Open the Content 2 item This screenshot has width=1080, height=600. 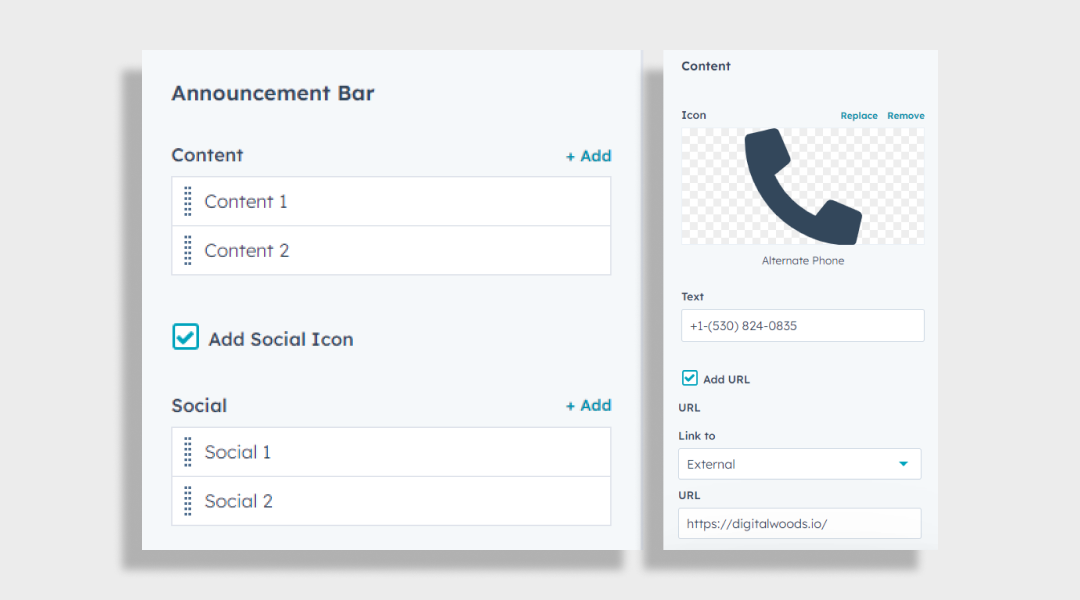click(x=391, y=250)
